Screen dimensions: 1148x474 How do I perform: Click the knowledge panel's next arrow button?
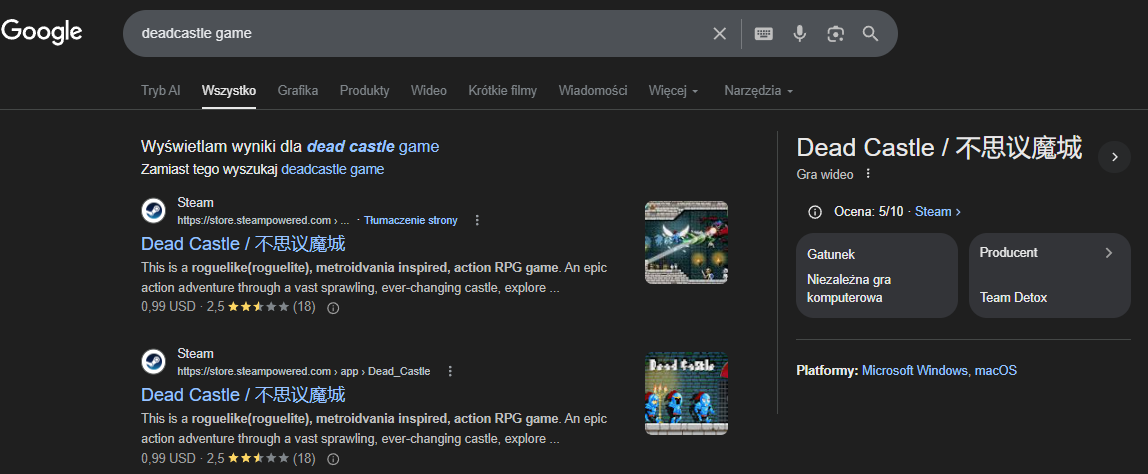[x=1114, y=157]
